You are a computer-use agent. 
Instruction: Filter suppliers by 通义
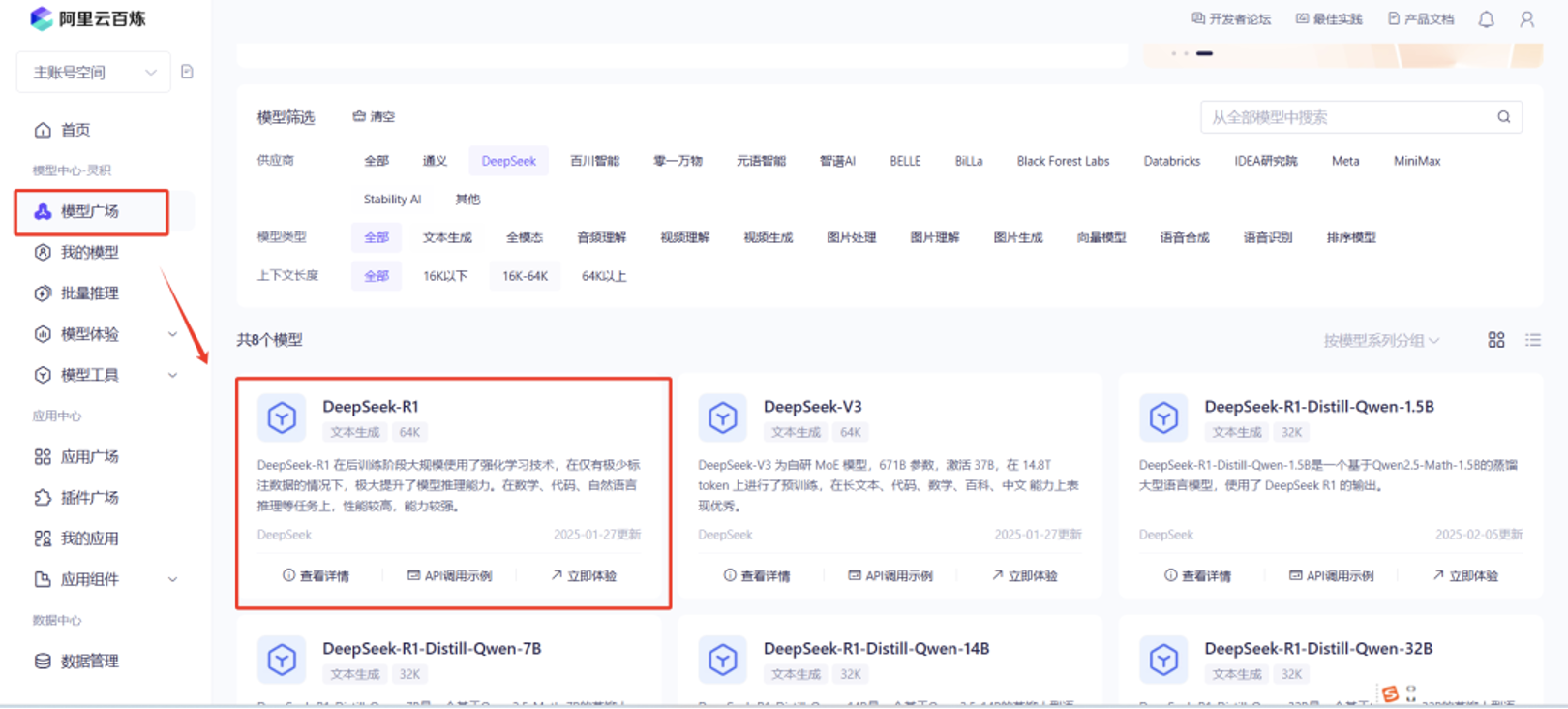click(x=435, y=161)
